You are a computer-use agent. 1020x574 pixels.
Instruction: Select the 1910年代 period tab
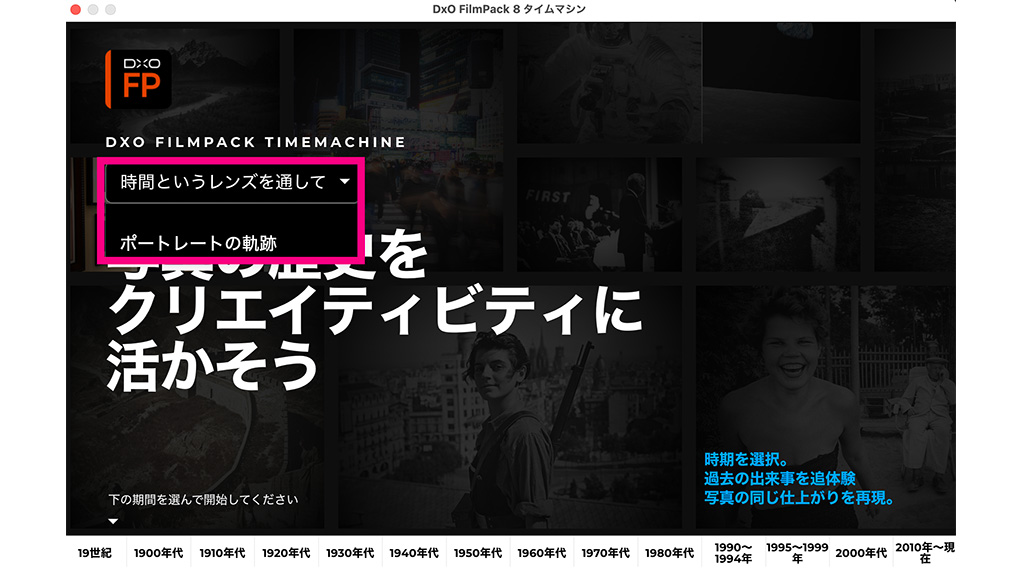pos(222,553)
